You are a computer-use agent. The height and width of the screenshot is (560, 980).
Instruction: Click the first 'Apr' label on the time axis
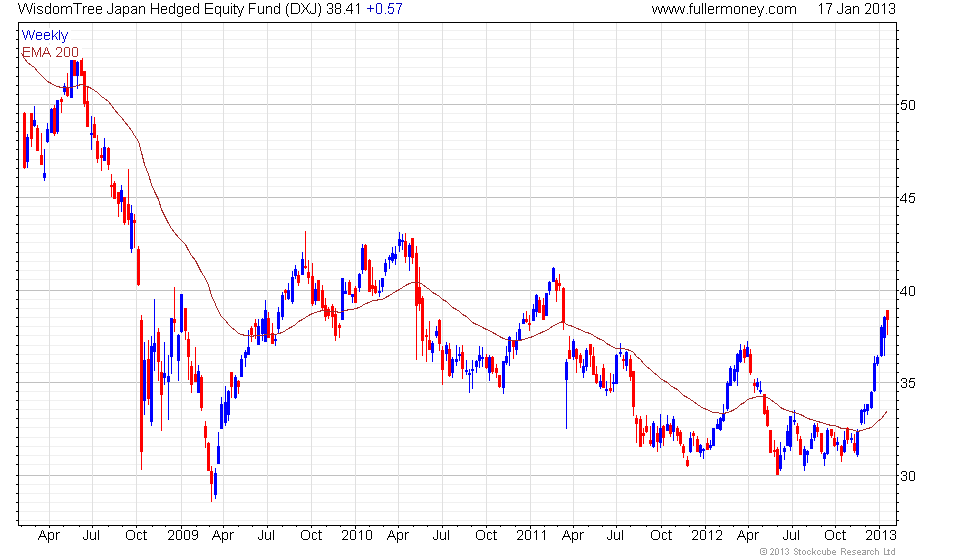49,536
